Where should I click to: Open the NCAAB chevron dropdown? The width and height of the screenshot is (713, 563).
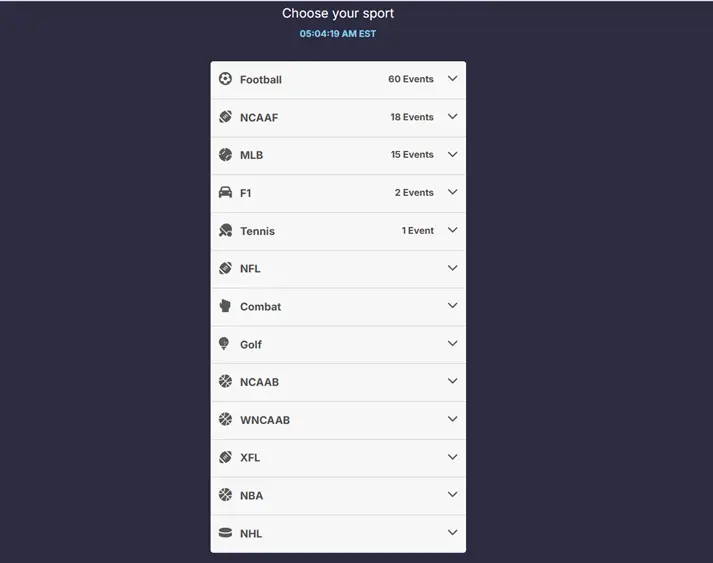click(452, 381)
